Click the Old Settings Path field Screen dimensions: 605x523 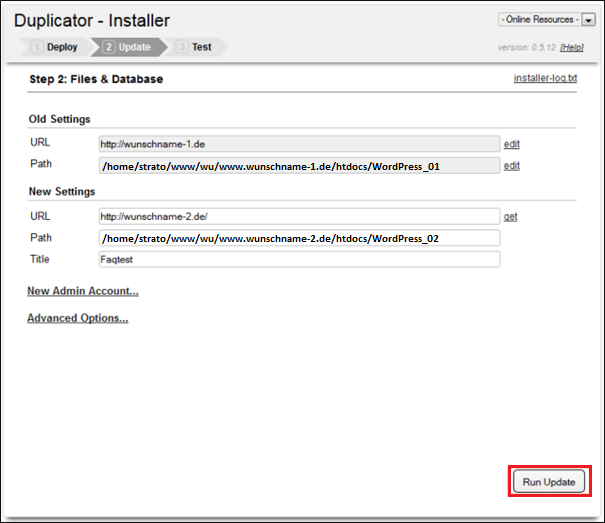(x=299, y=166)
